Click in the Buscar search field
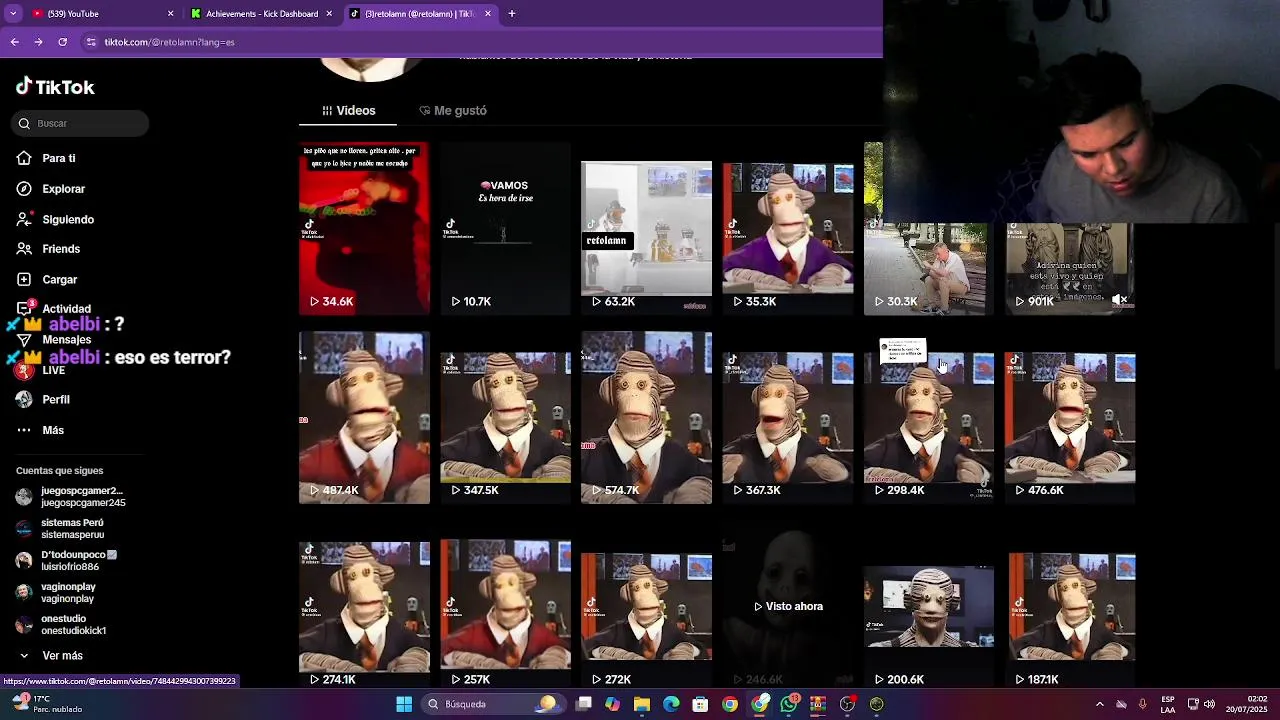Image resolution: width=1280 pixels, height=720 pixels. (80, 123)
